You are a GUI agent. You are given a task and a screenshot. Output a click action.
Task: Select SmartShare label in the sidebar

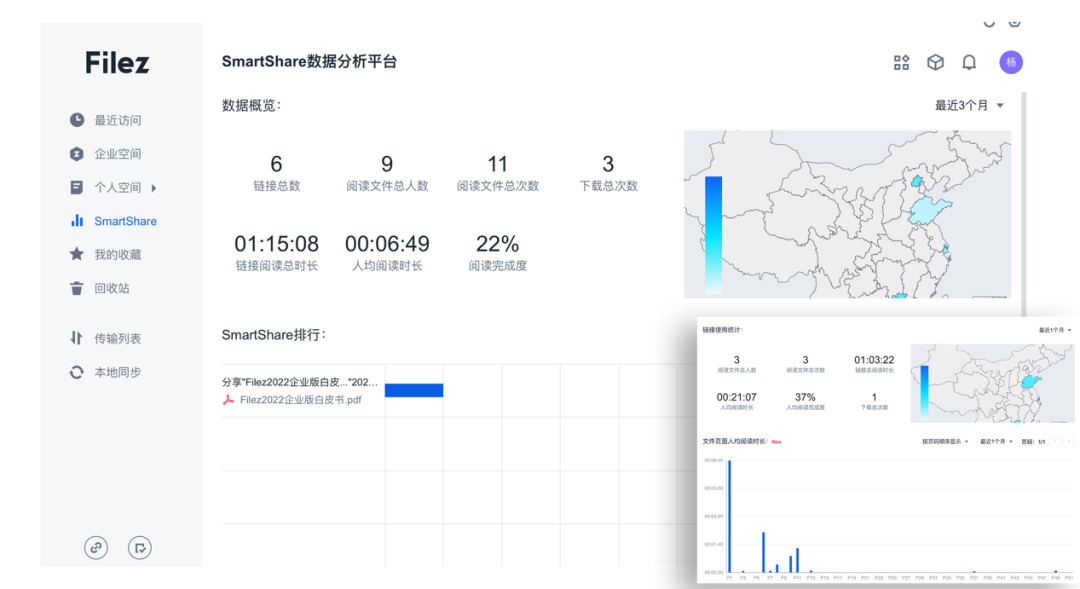coord(125,221)
